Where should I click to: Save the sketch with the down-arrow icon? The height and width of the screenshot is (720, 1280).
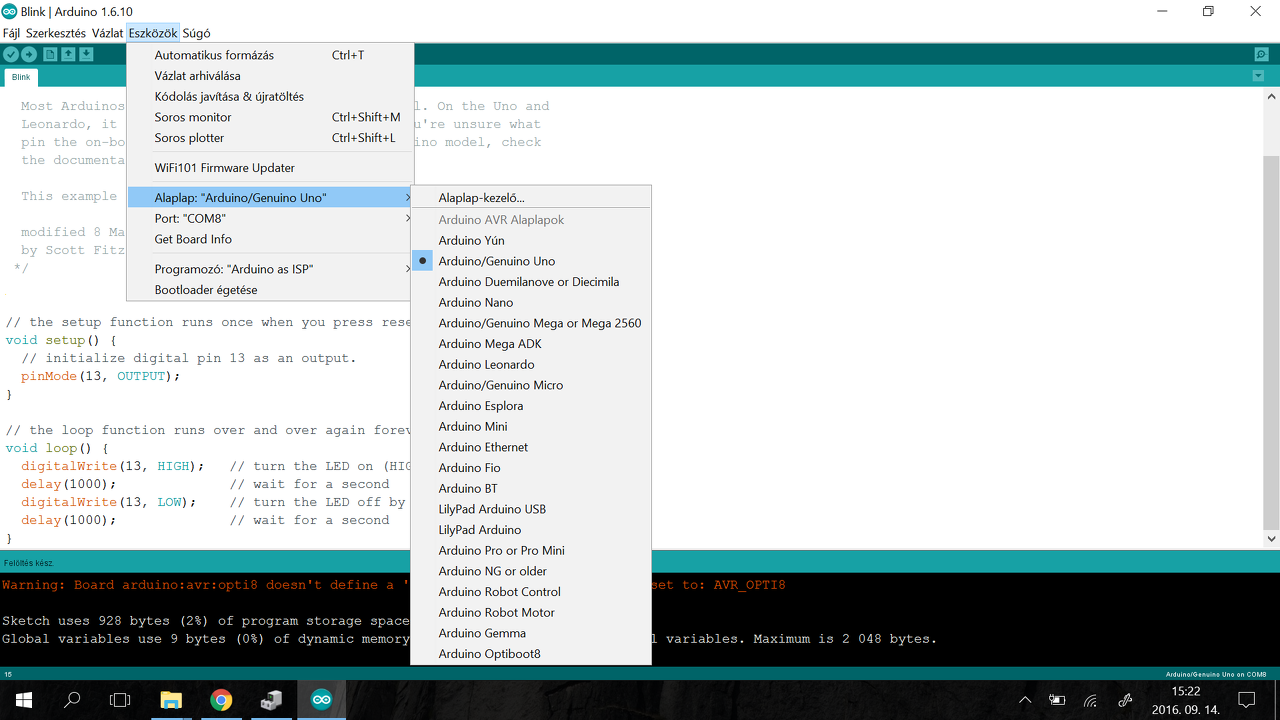click(87, 54)
